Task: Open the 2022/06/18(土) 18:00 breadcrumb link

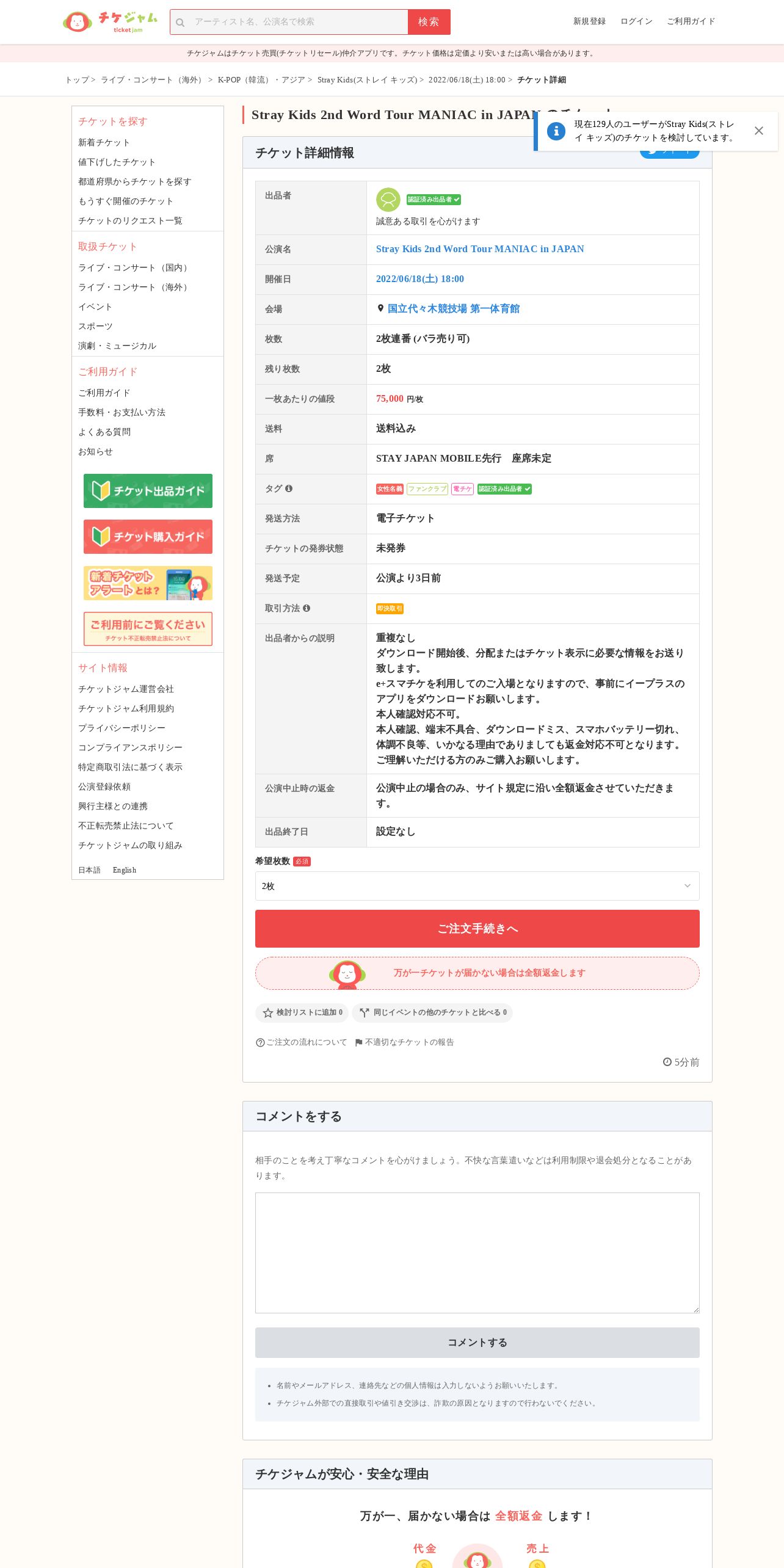Action: pyautogui.click(x=467, y=80)
